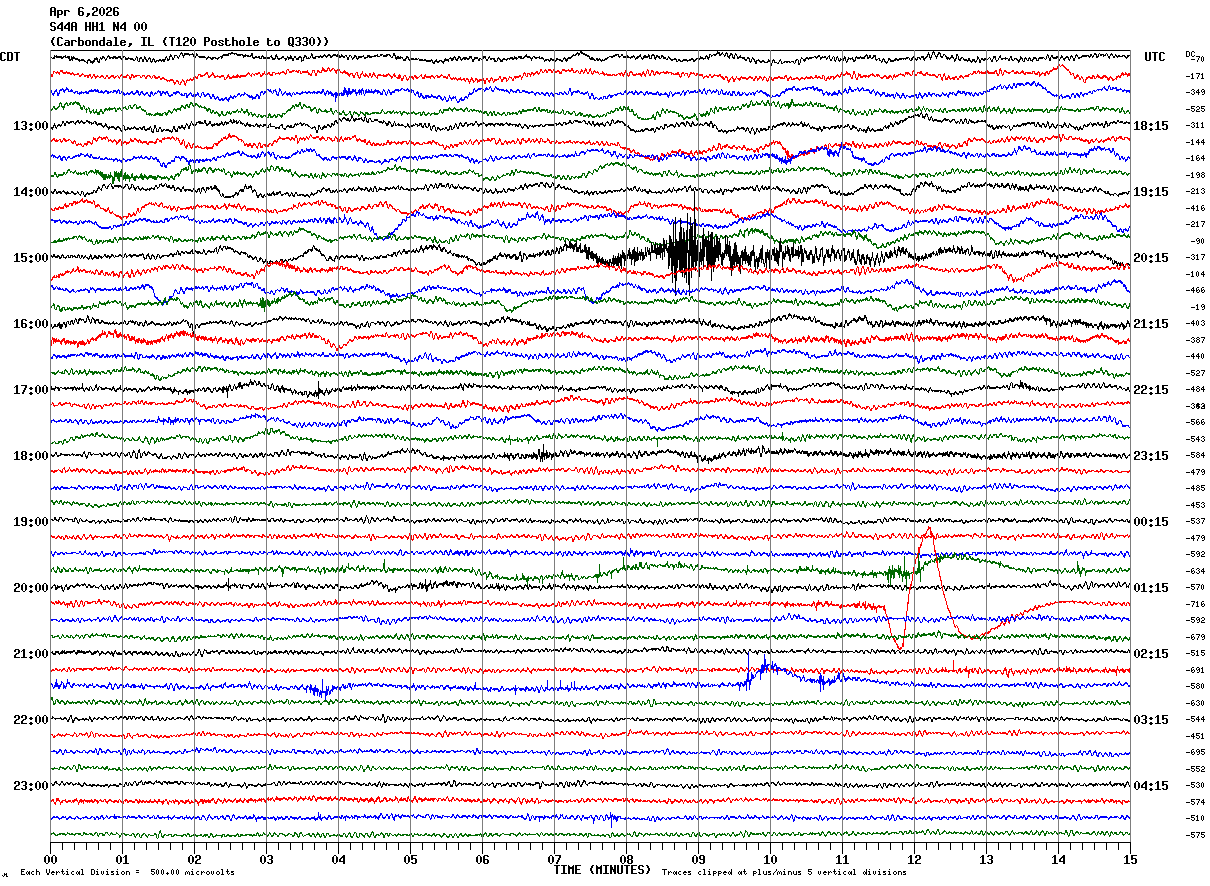Viewport: 1210px width, 886px height.
Task: Click the DC offset value '-695'
Action: pos(1195,752)
